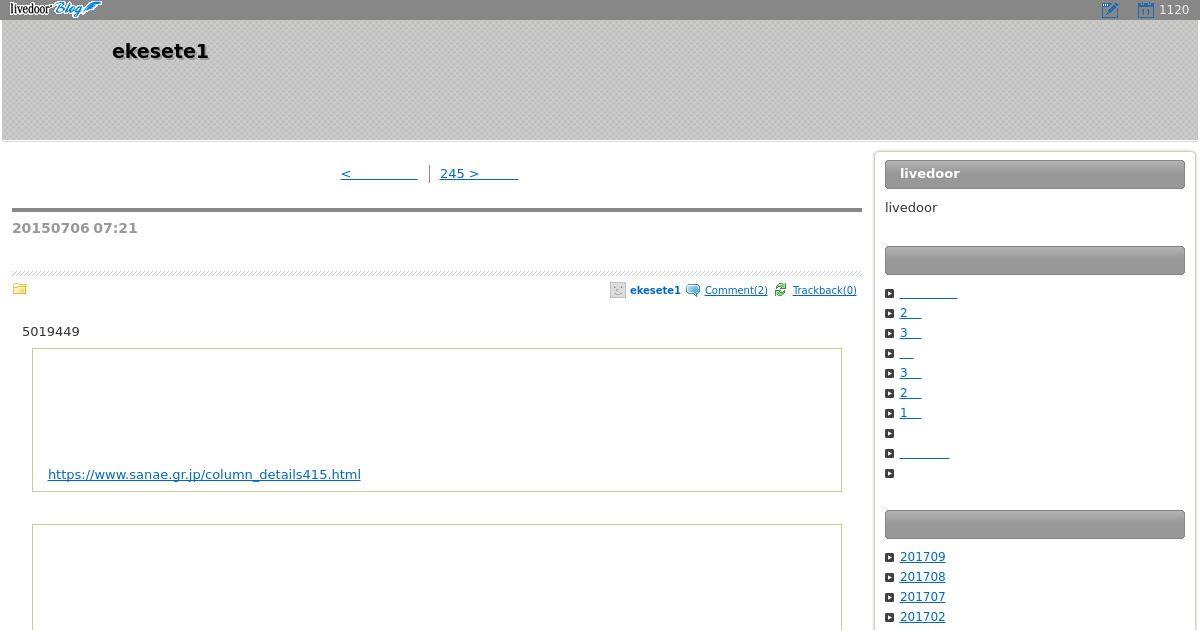Click the green trackback arrows icon
Image resolution: width=1200 pixels, height=630 pixels.
click(x=781, y=290)
